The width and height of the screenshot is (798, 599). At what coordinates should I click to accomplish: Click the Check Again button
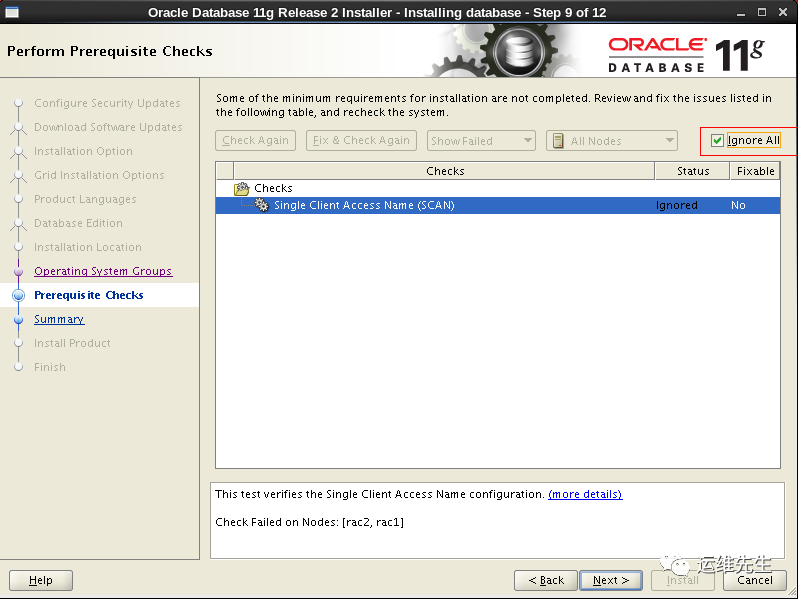coord(255,140)
